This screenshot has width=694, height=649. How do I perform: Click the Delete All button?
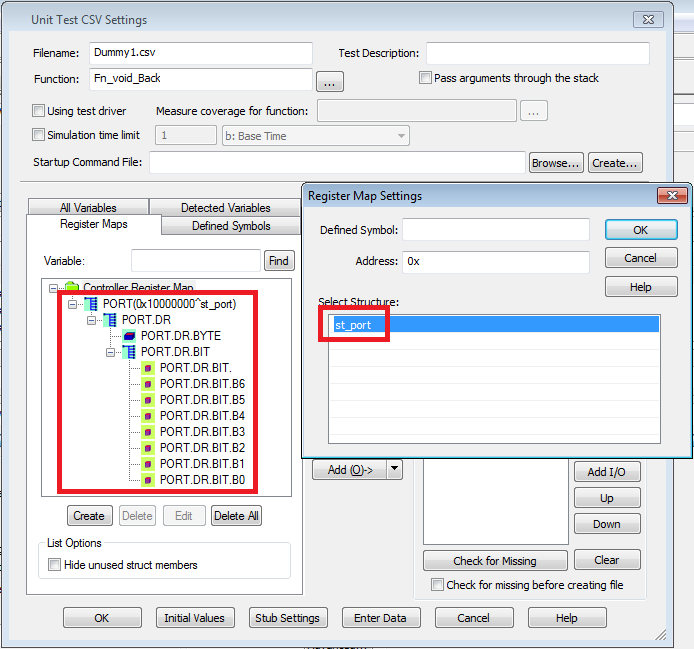[x=236, y=516]
